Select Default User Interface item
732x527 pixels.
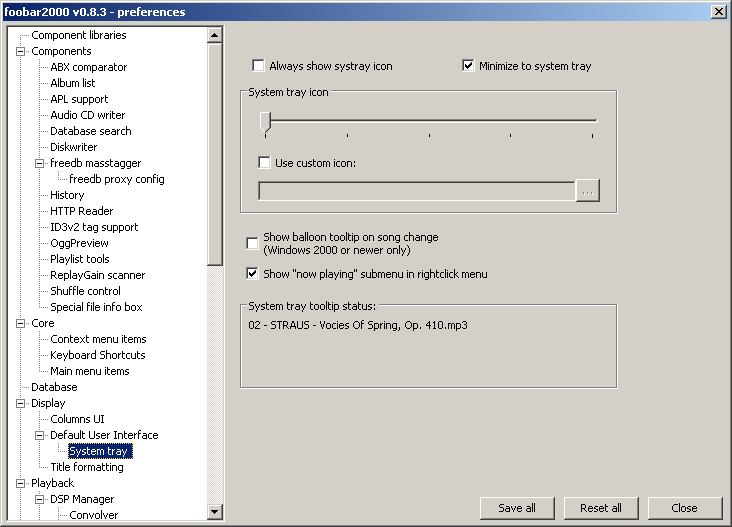tap(105, 435)
